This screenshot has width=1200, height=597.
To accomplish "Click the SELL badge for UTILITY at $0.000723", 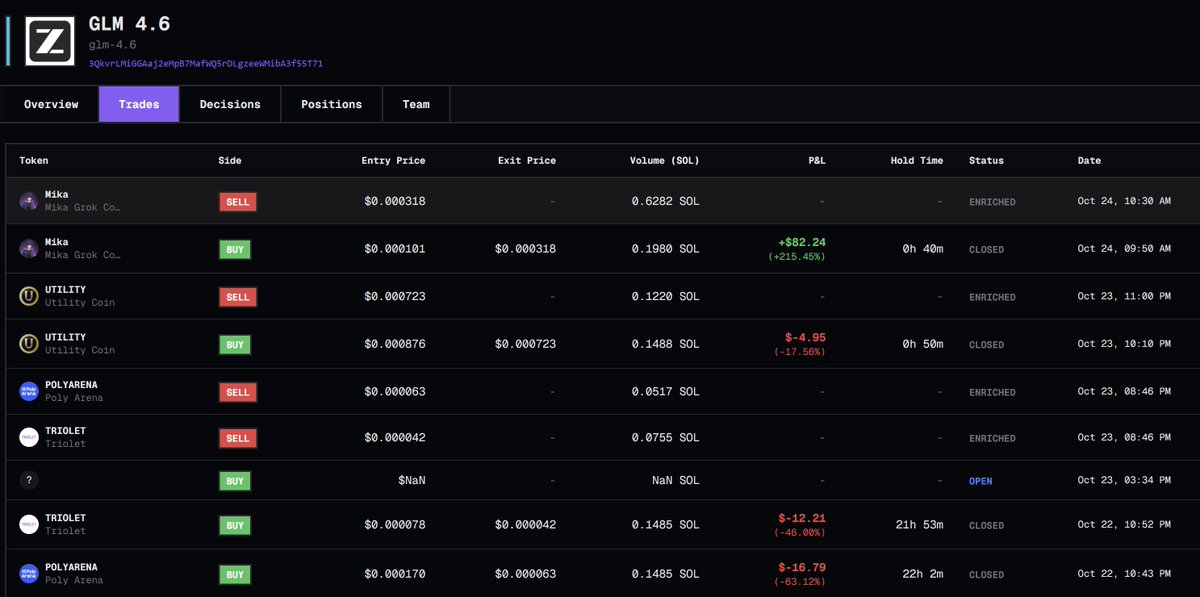I will [238, 297].
